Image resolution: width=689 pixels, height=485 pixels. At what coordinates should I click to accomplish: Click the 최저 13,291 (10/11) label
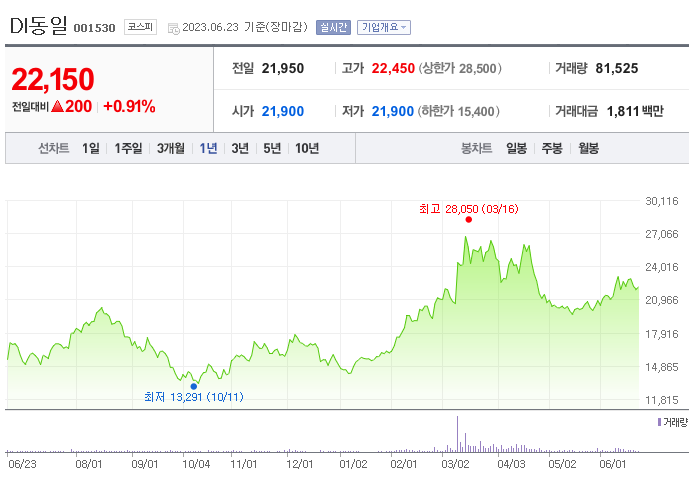coord(194,397)
